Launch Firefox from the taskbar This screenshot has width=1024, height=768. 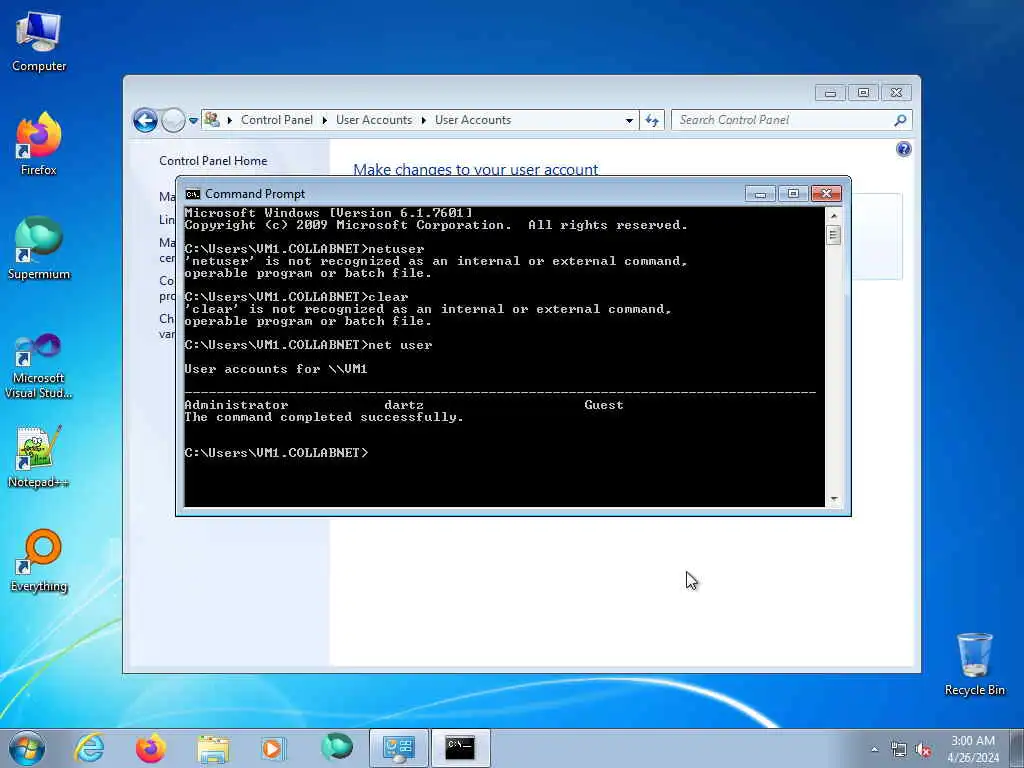151,748
